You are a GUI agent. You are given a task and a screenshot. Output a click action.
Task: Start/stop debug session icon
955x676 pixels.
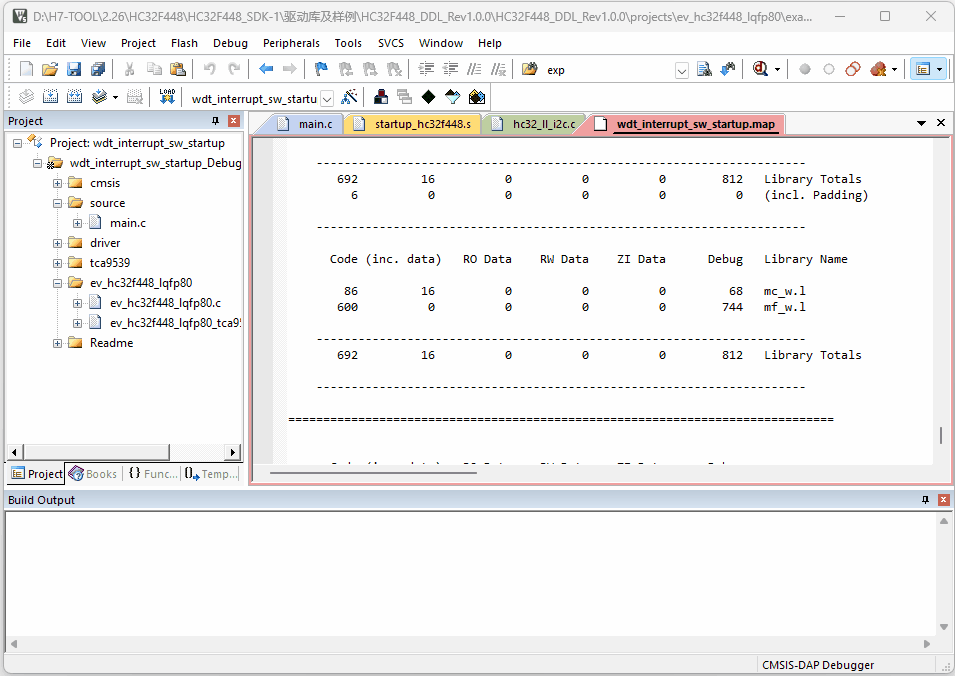[759, 69]
